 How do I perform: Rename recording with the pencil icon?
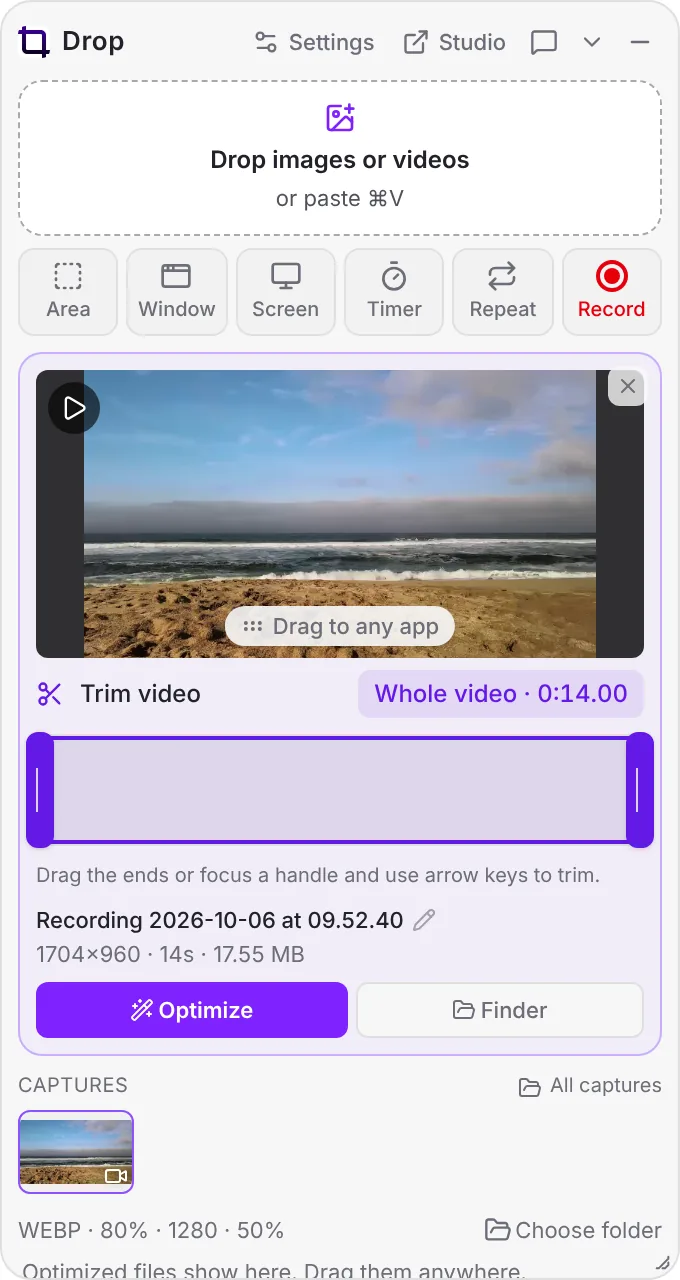click(x=424, y=920)
